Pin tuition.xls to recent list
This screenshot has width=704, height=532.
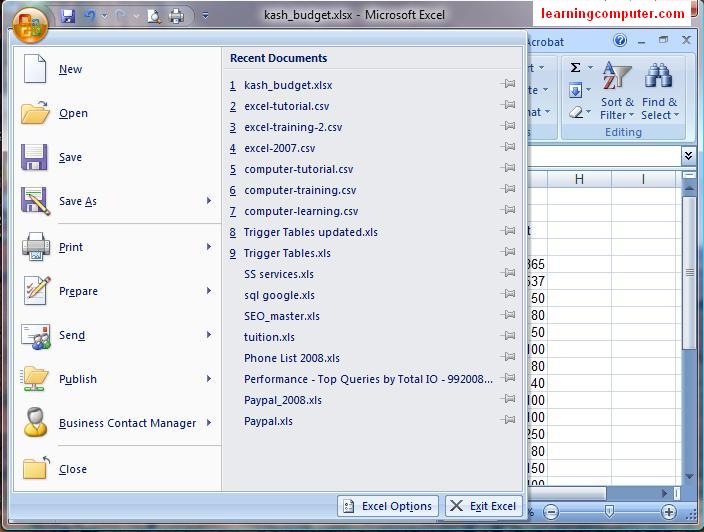[509, 336]
